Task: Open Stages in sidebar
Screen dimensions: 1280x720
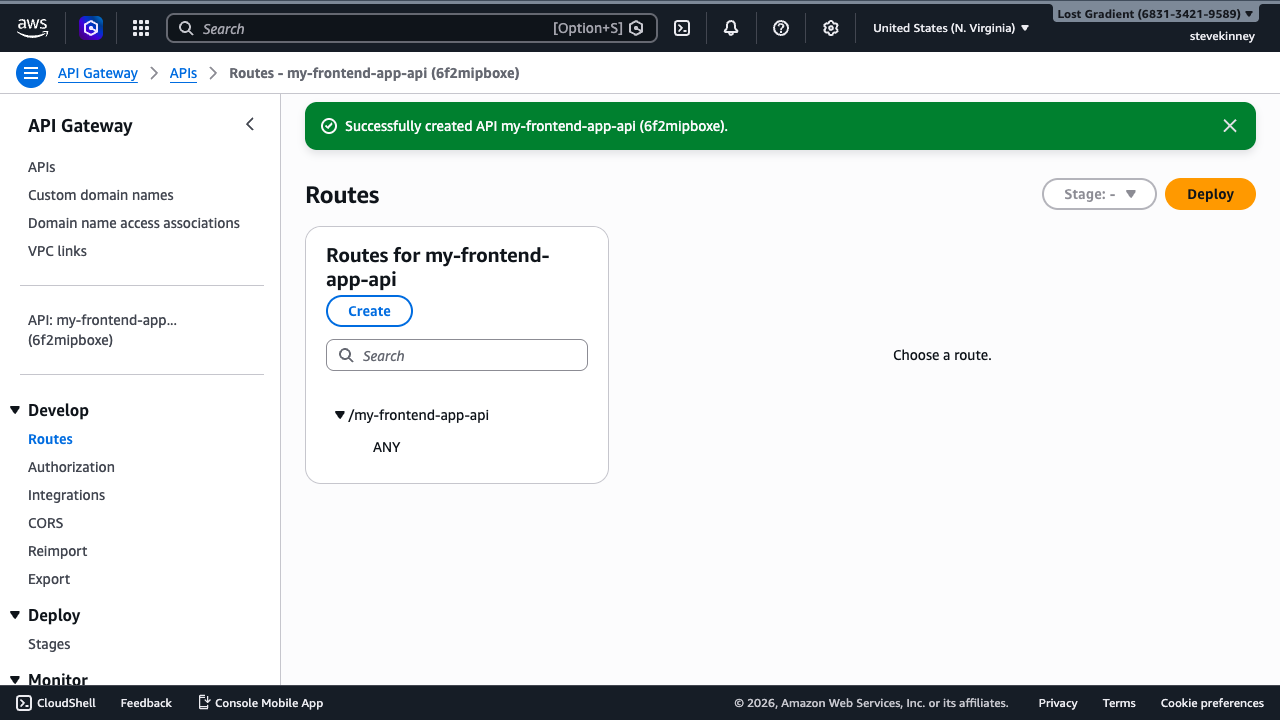Action: [49, 644]
